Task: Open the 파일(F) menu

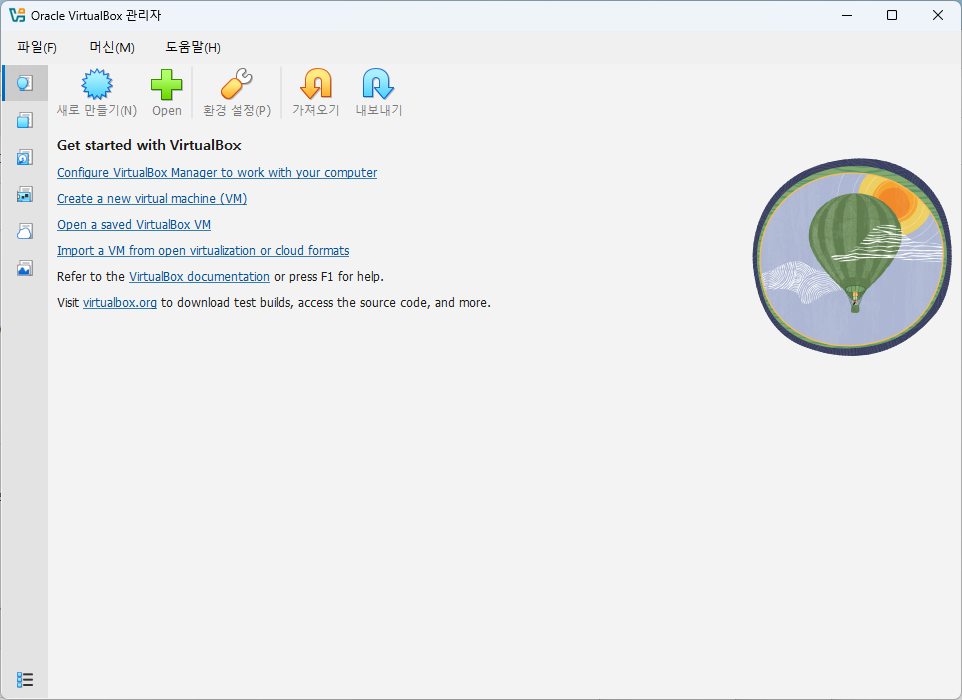Action: pos(37,47)
